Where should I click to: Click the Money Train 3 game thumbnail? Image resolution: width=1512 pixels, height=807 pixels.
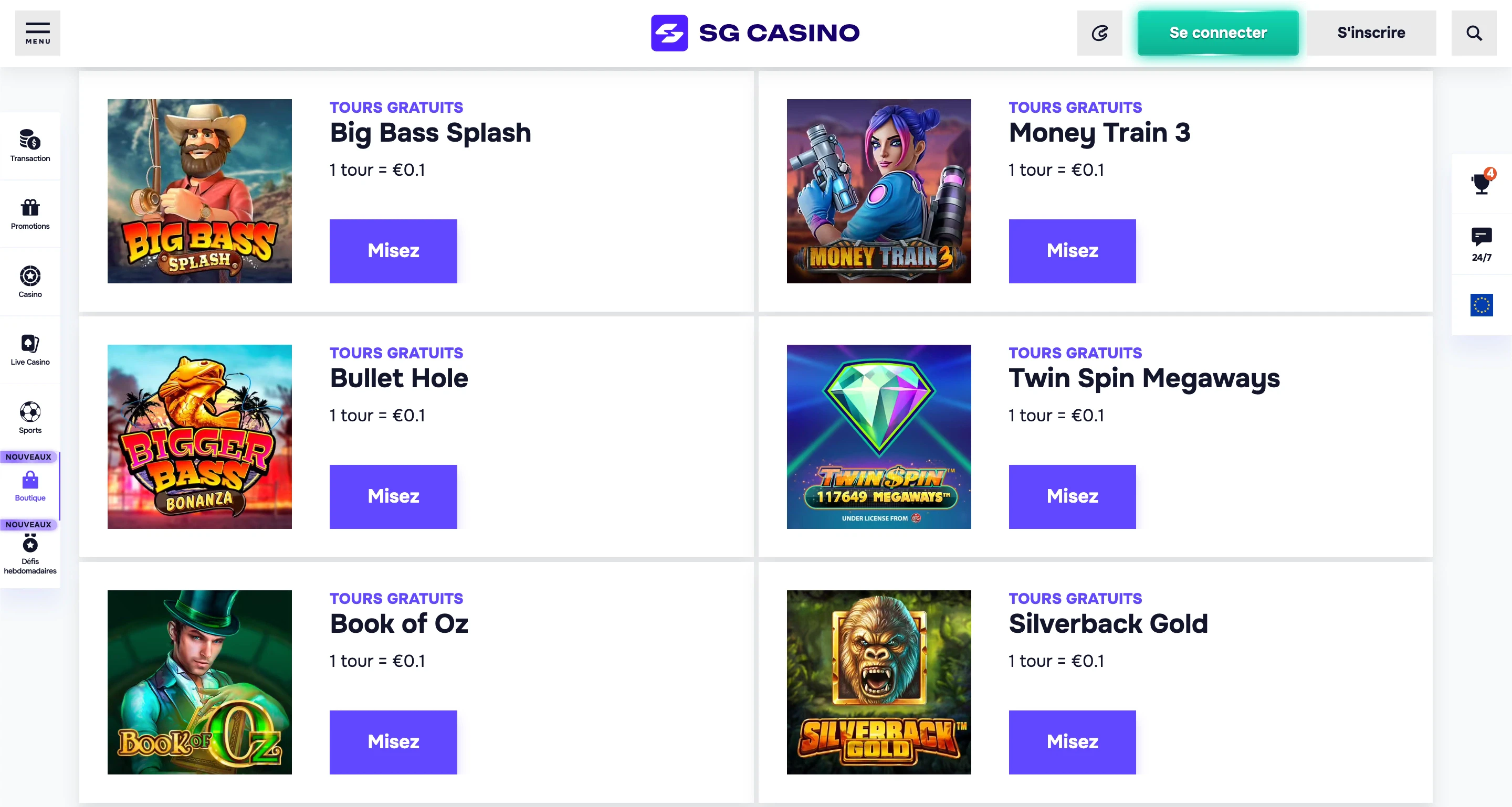click(878, 190)
